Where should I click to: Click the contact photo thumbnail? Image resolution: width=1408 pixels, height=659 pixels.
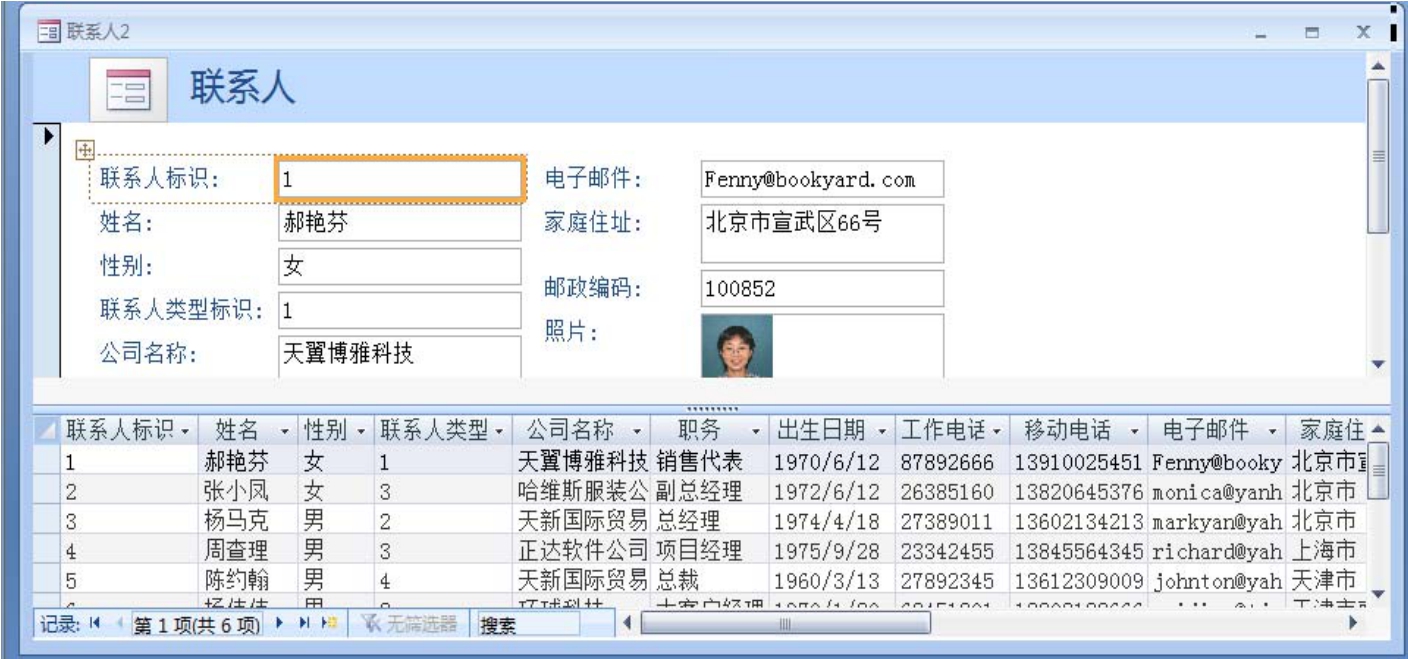coord(737,345)
